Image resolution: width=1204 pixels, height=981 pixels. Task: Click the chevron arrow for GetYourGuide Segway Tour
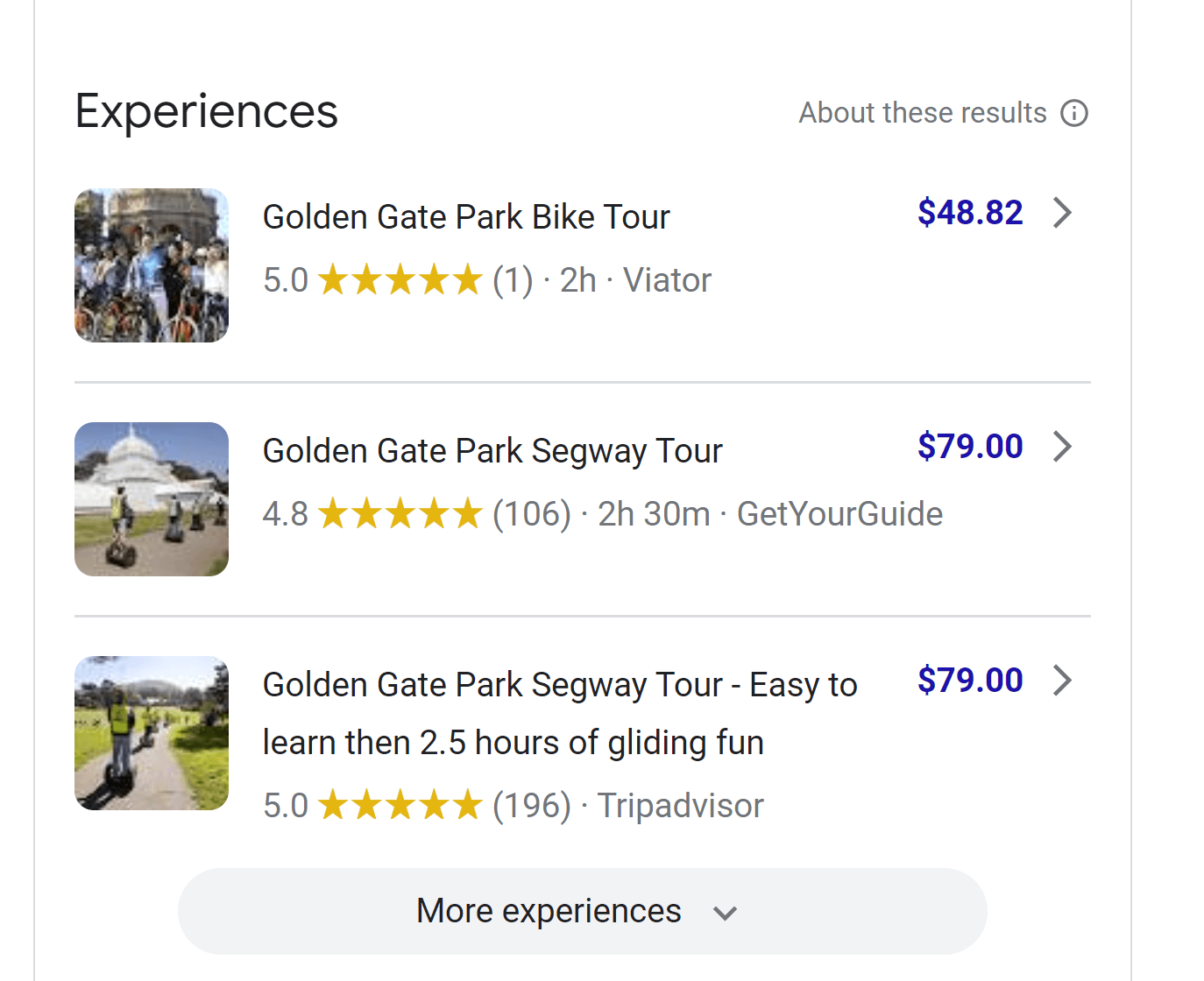[1063, 447]
